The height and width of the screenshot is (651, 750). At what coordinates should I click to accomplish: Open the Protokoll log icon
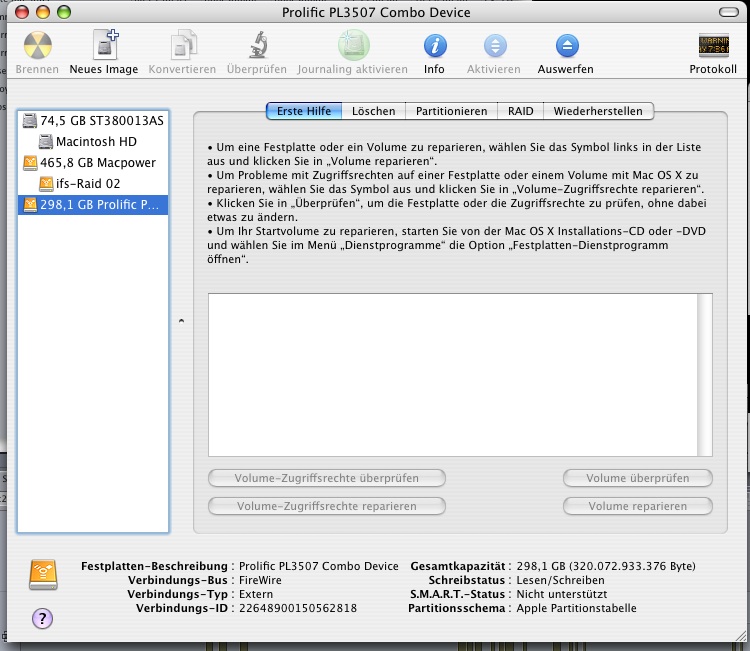tap(713, 45)
